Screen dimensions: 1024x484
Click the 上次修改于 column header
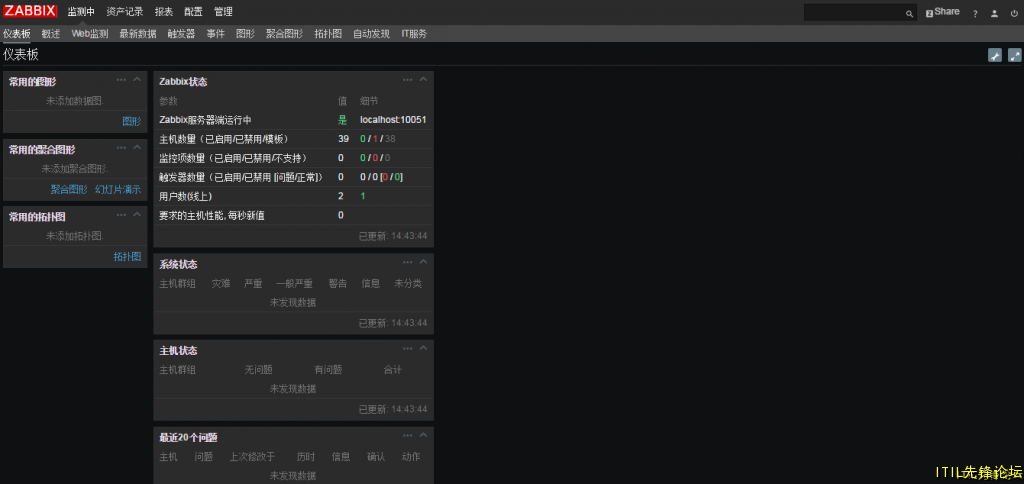252,457
